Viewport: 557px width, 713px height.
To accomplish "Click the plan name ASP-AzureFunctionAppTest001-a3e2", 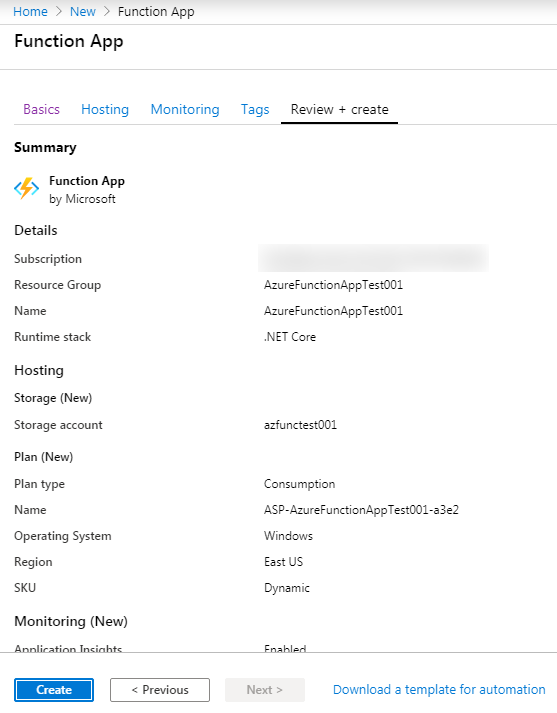I will pyautogui.click(x=361, y=510).
